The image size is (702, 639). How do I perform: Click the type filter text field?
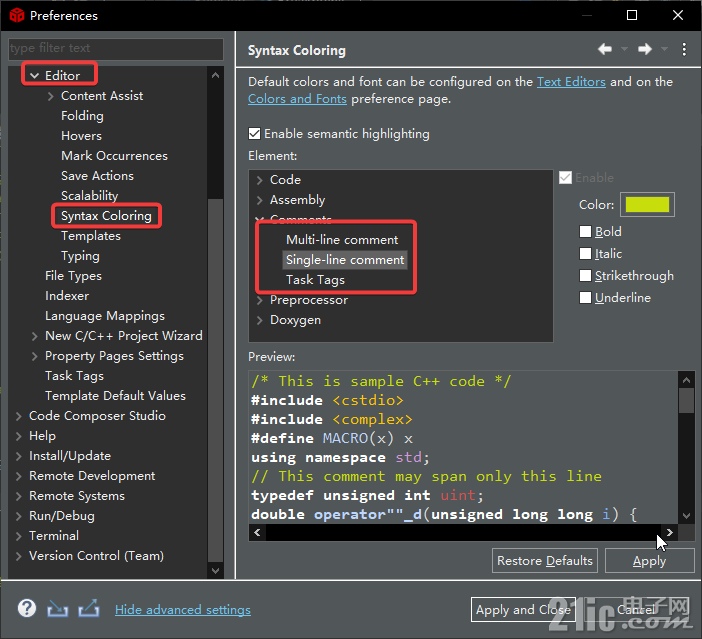tap(116, 48)
